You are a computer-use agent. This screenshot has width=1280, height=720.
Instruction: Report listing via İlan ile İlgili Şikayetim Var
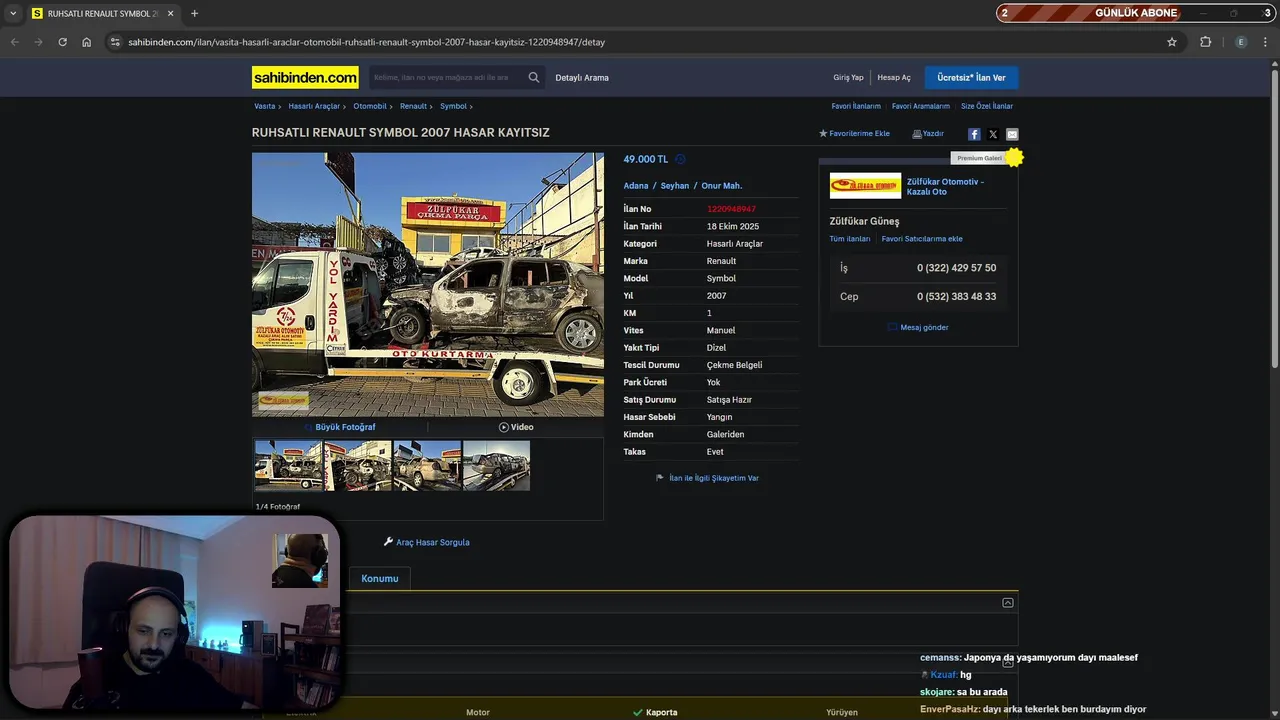pyautogui.click(x=708, y=478)
